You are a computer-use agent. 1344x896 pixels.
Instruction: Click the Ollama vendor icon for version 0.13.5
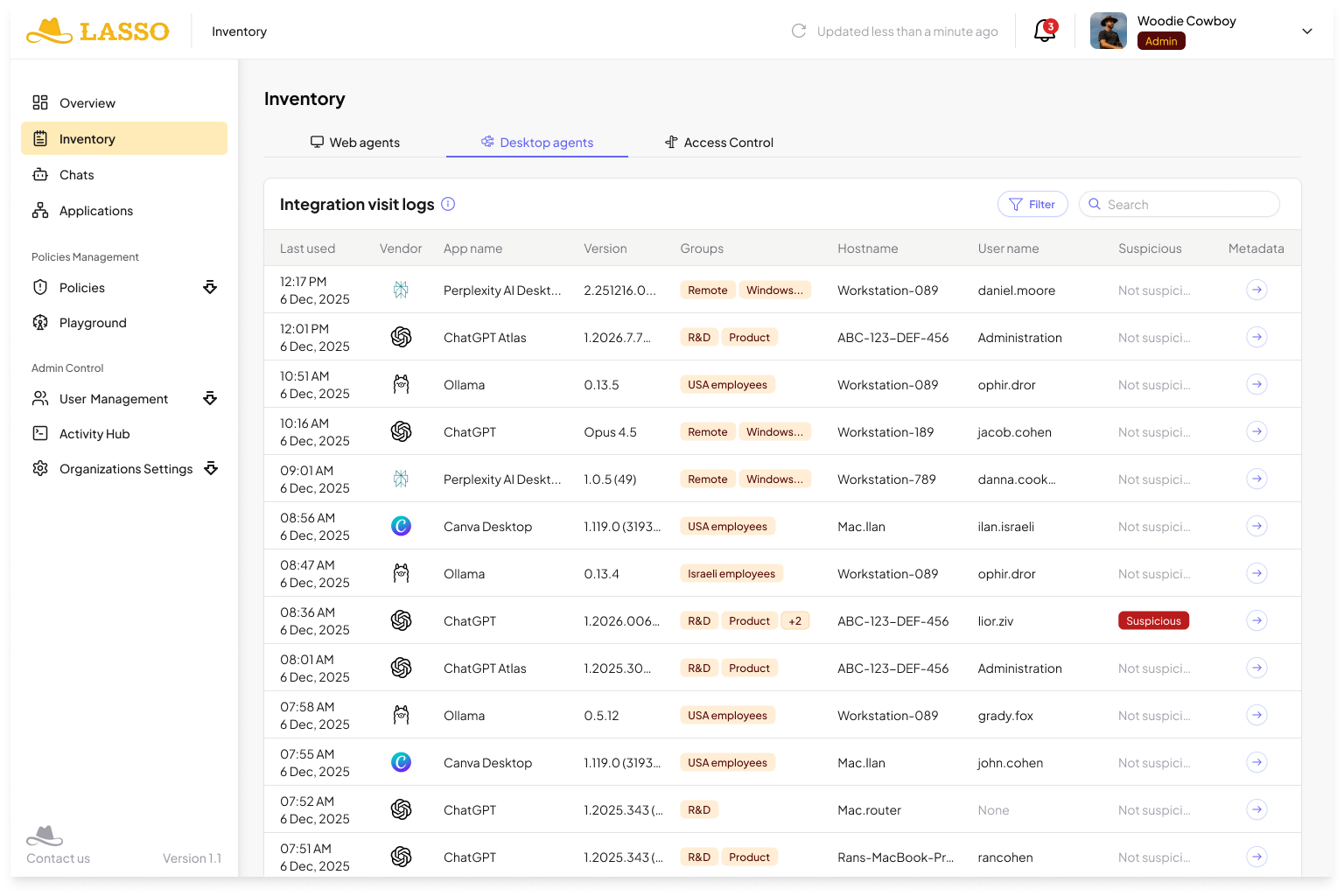[402, 384]
